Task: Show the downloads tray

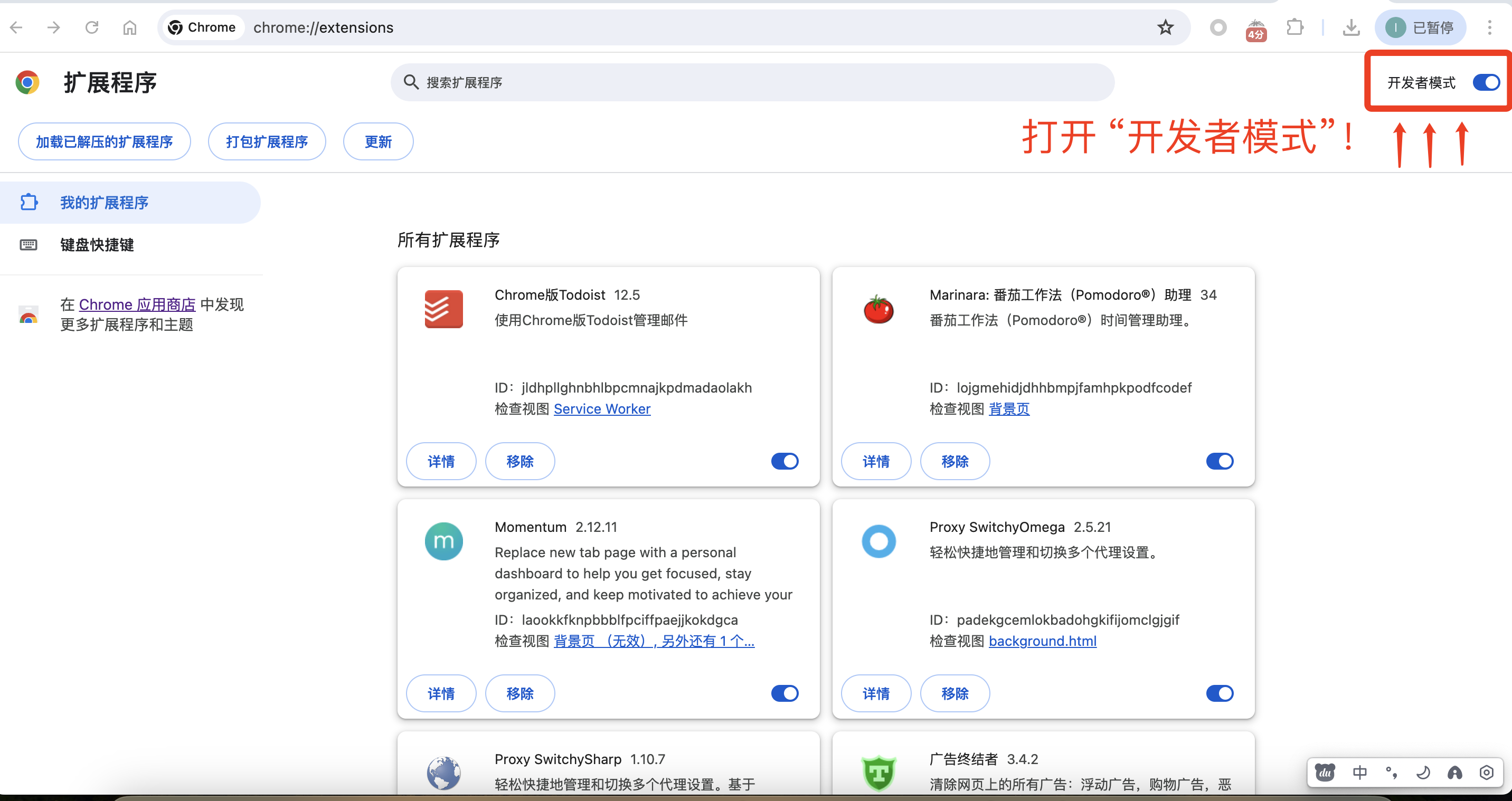Action: point(1351,27)
